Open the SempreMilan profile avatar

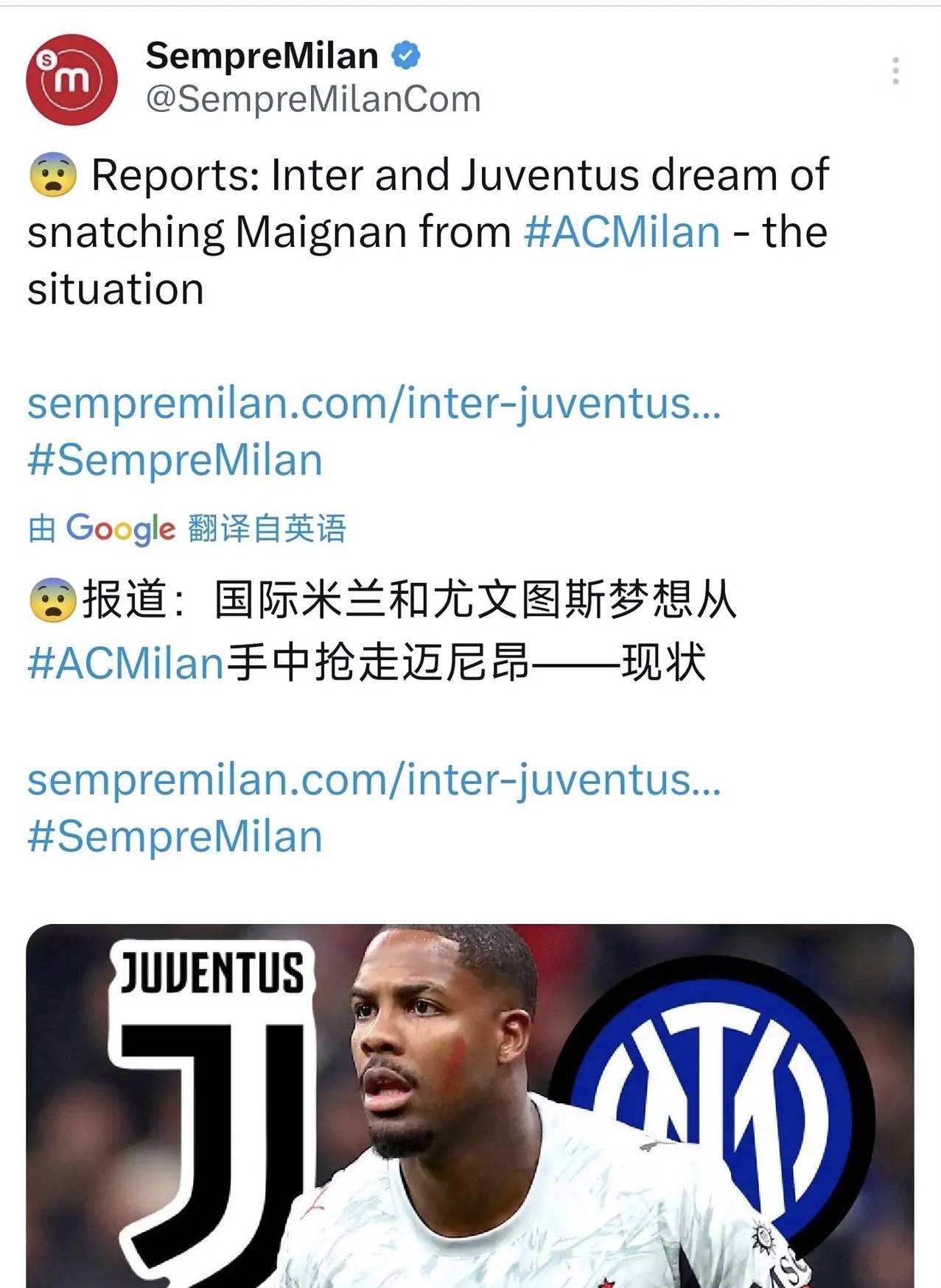click(x=71, y=79)
